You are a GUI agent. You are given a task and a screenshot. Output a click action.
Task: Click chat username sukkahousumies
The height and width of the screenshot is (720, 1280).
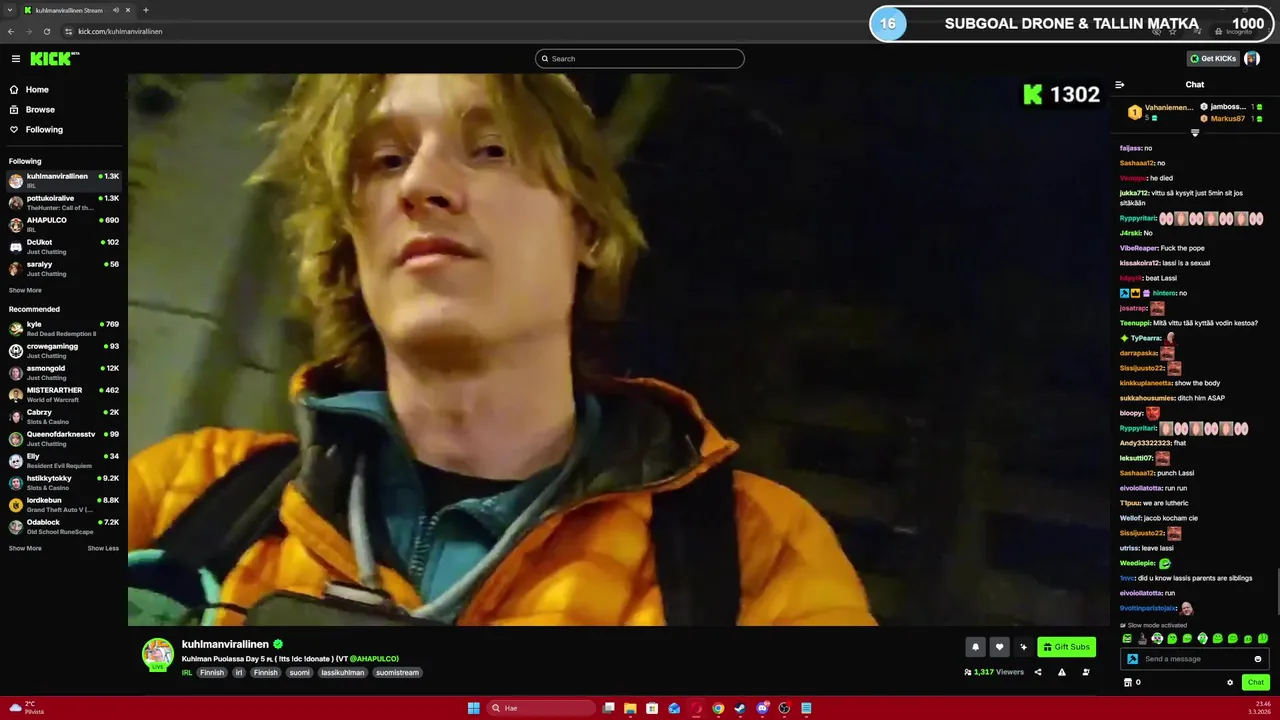tap(1147, 398)
